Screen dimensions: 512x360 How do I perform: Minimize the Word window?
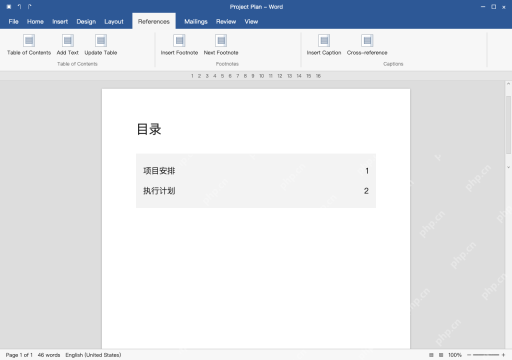[x=483, y=7]
